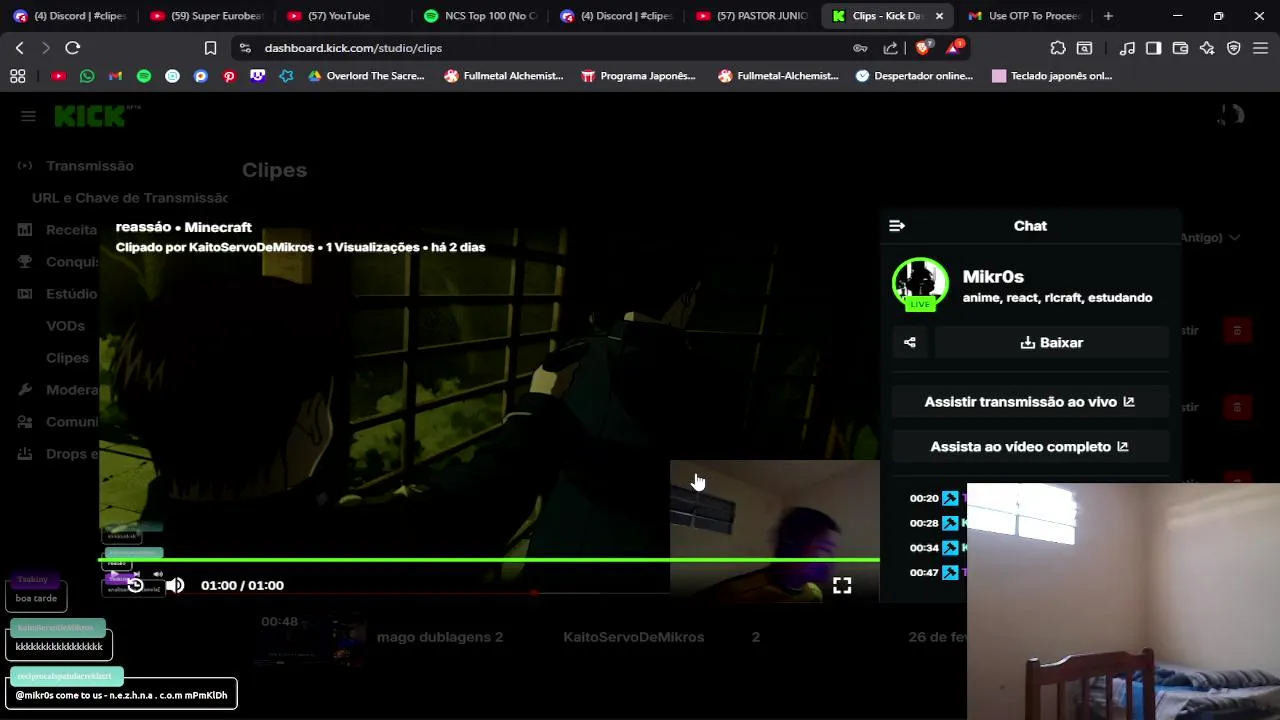Viewport: 1280px width, 720px height.
Task: Switch to the PASTOR JUNIOR YouTube tab
Action: click(x=753, y=16)
